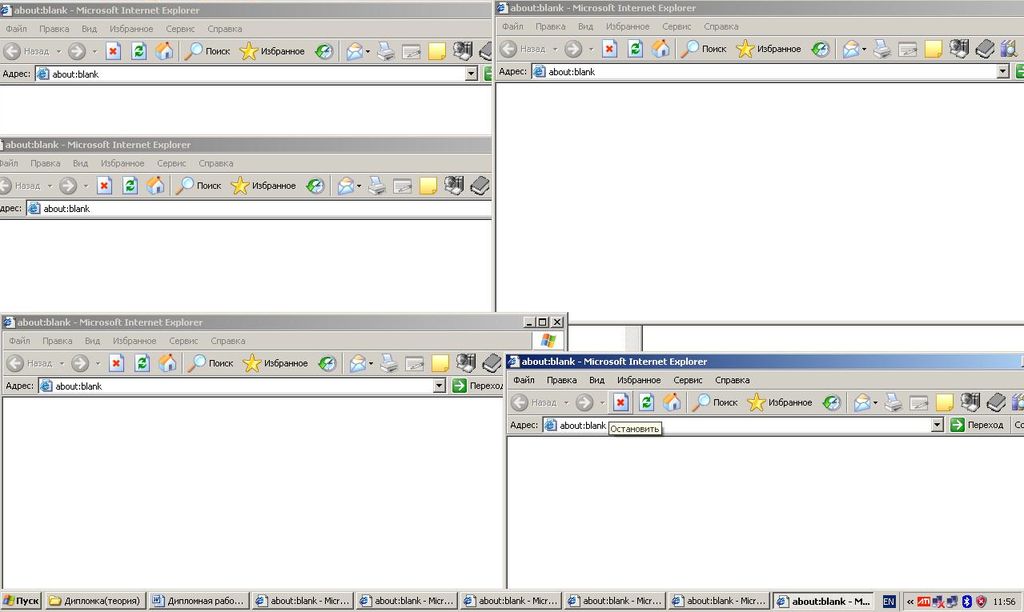Click Назад back button in active window
Viewport: 1024px width, 612px height.
tap(534, 402)
